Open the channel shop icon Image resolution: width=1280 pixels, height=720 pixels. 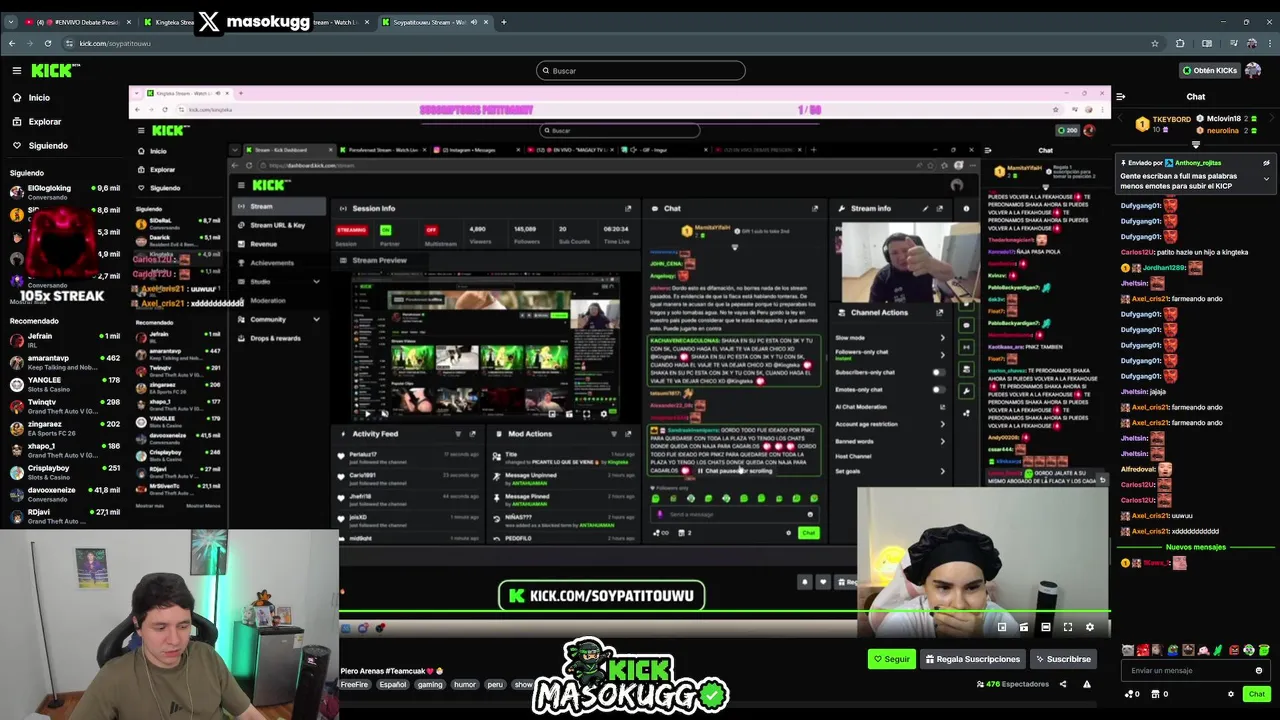point(1155,694)
